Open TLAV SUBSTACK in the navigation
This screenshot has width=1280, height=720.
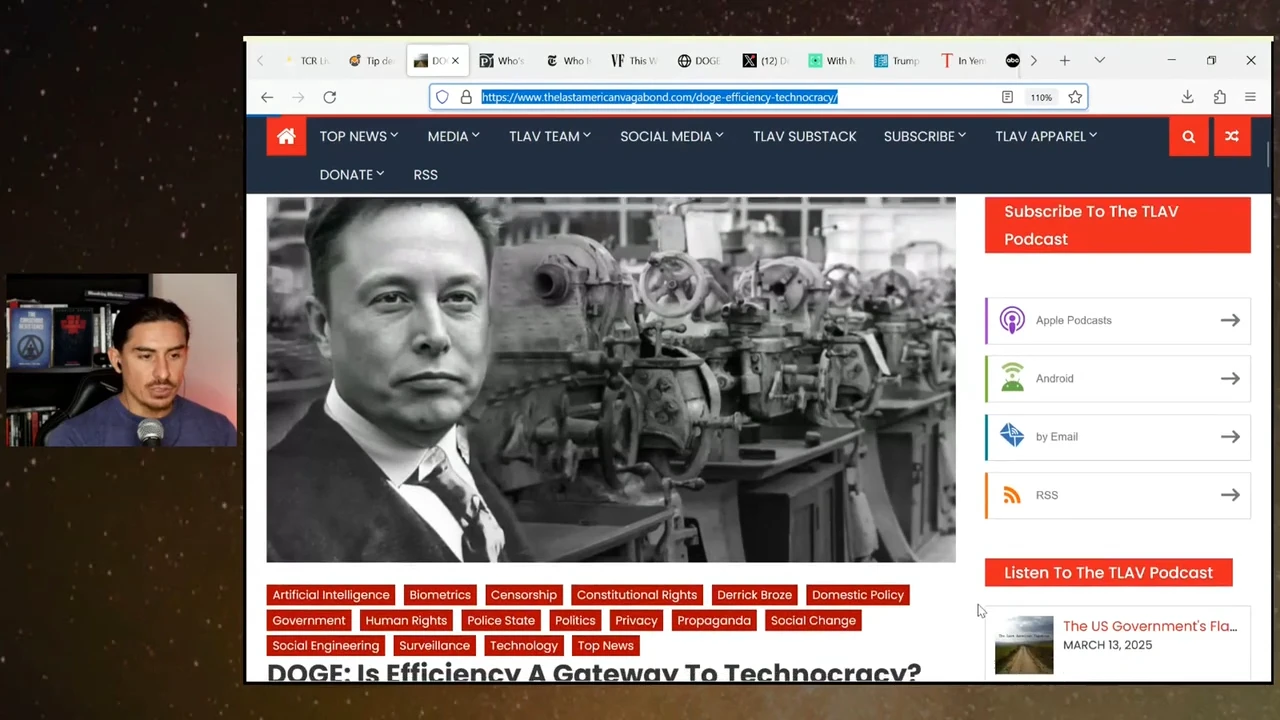pyautogui.click(x=805, y=137)
